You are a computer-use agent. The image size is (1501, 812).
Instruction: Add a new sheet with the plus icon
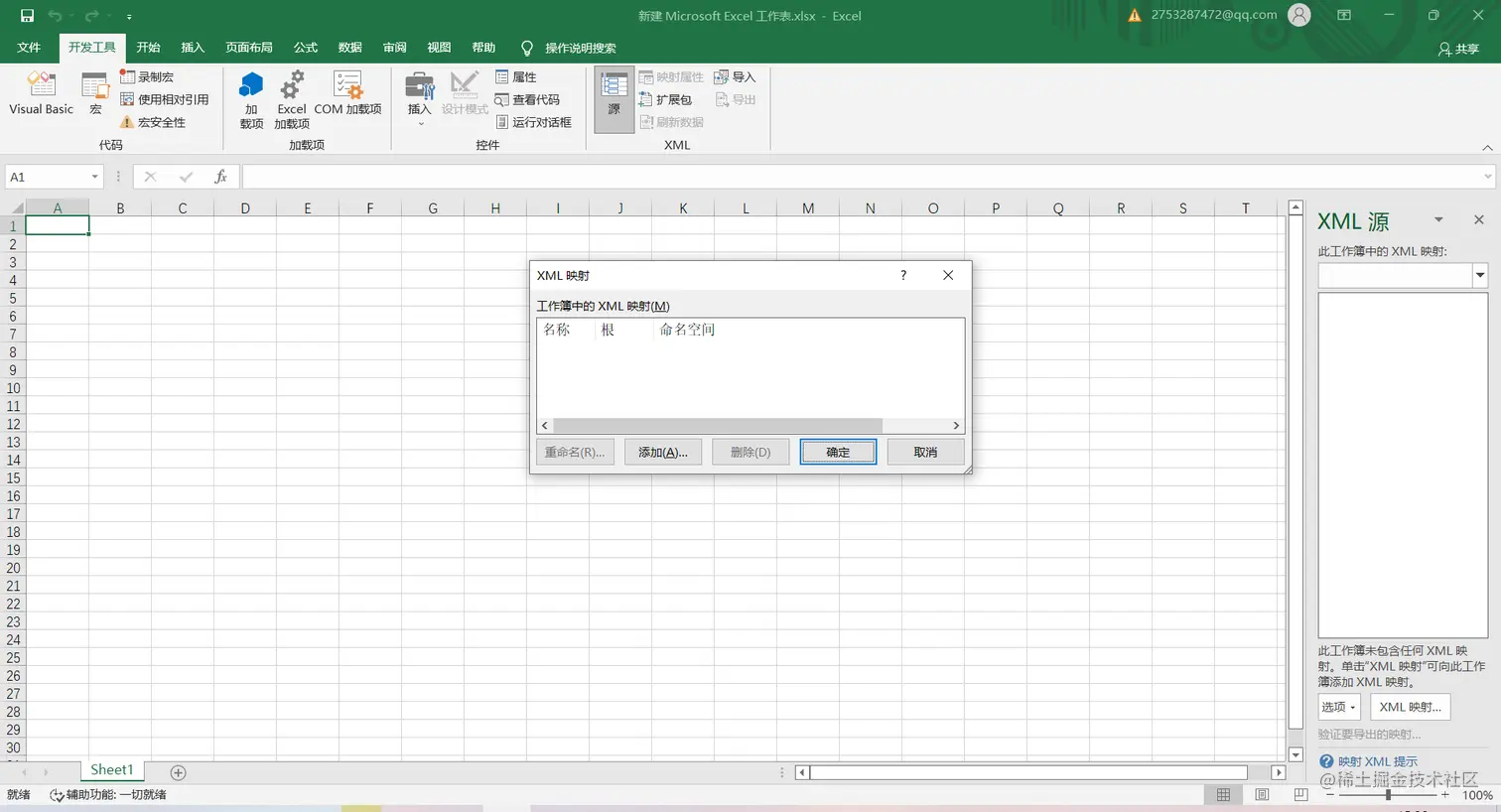[179, 772]
